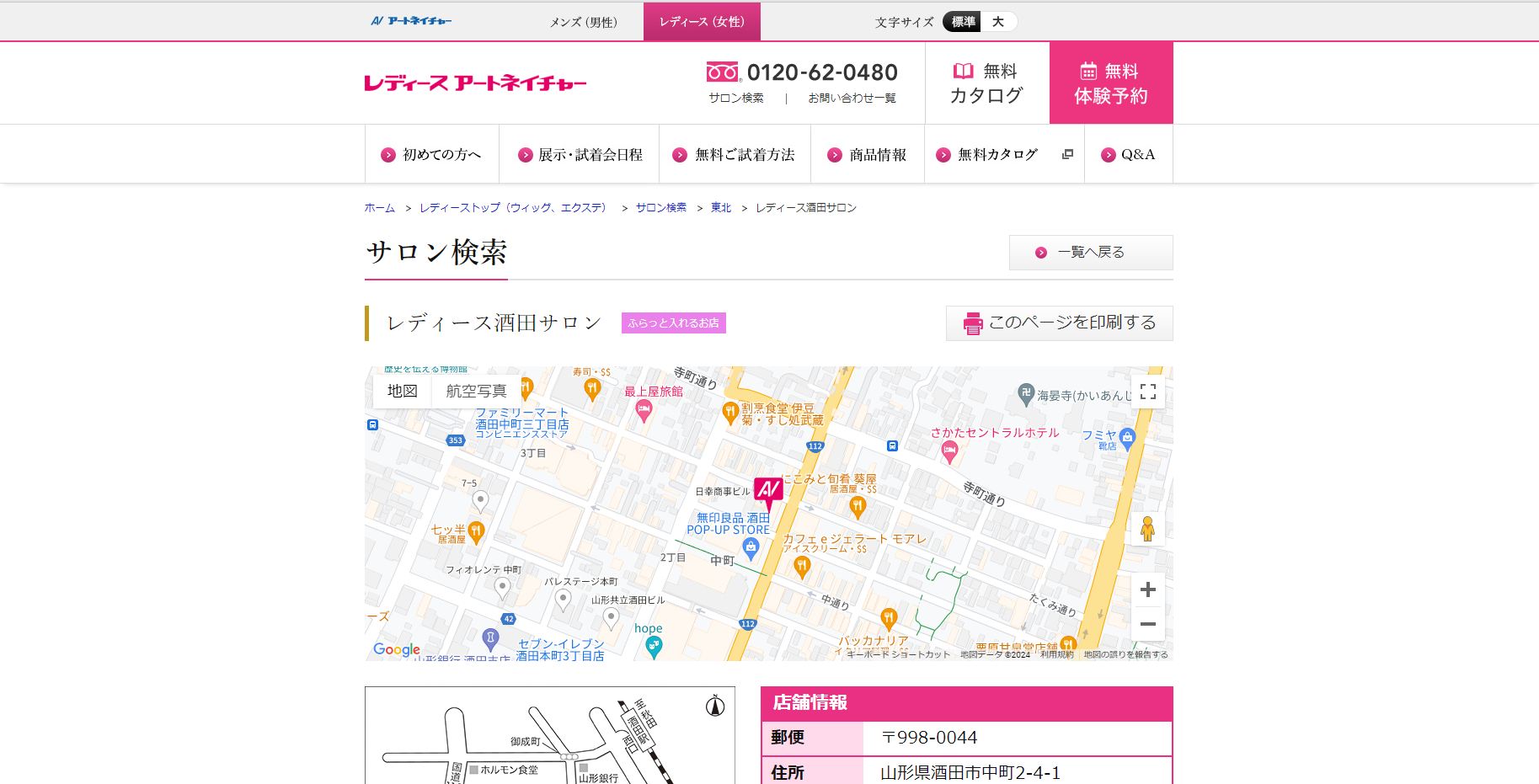Click このページを印刷する button

(x=1060, y=323)
